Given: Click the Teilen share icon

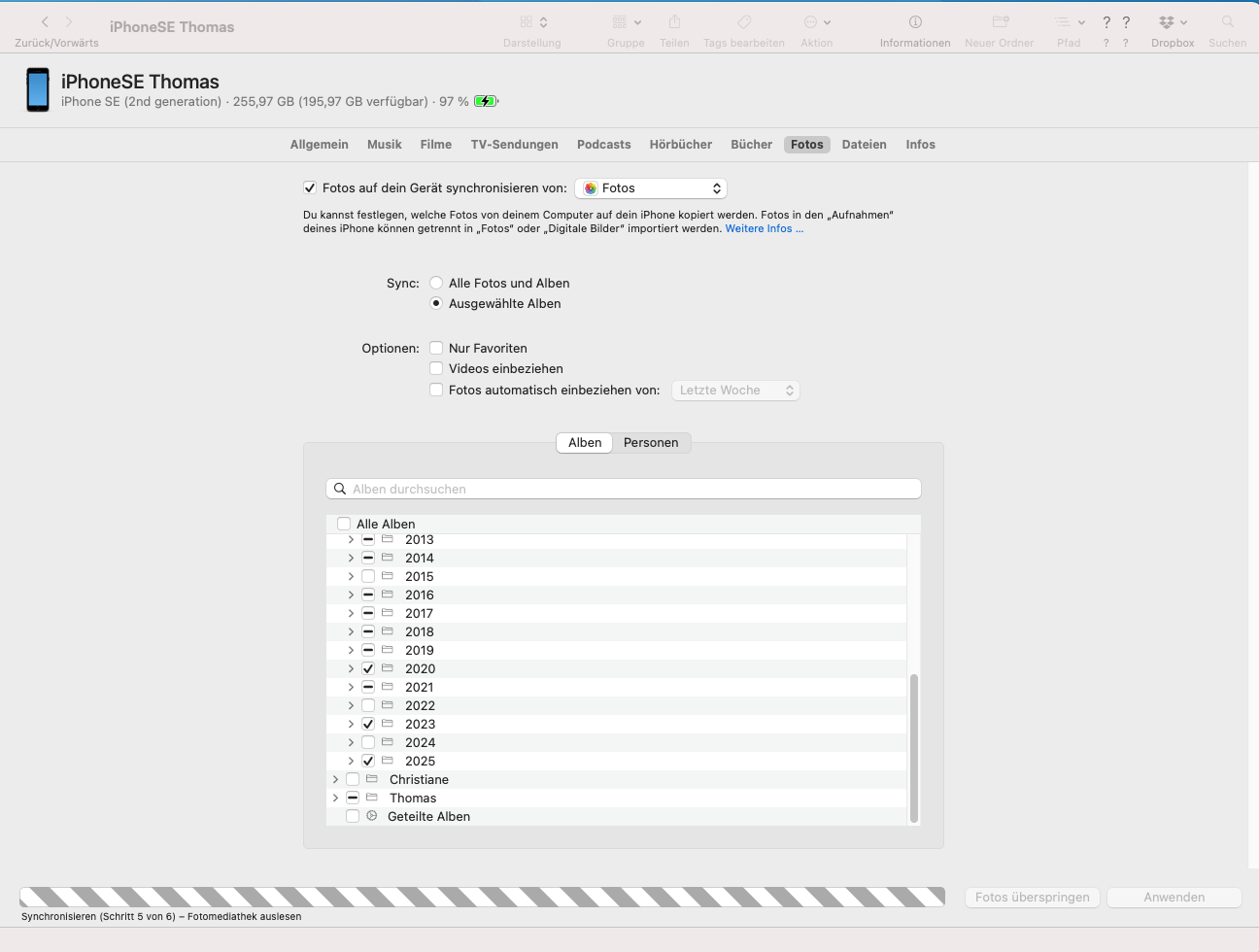Looking at the screenshot, I should (x=674, y=22).
